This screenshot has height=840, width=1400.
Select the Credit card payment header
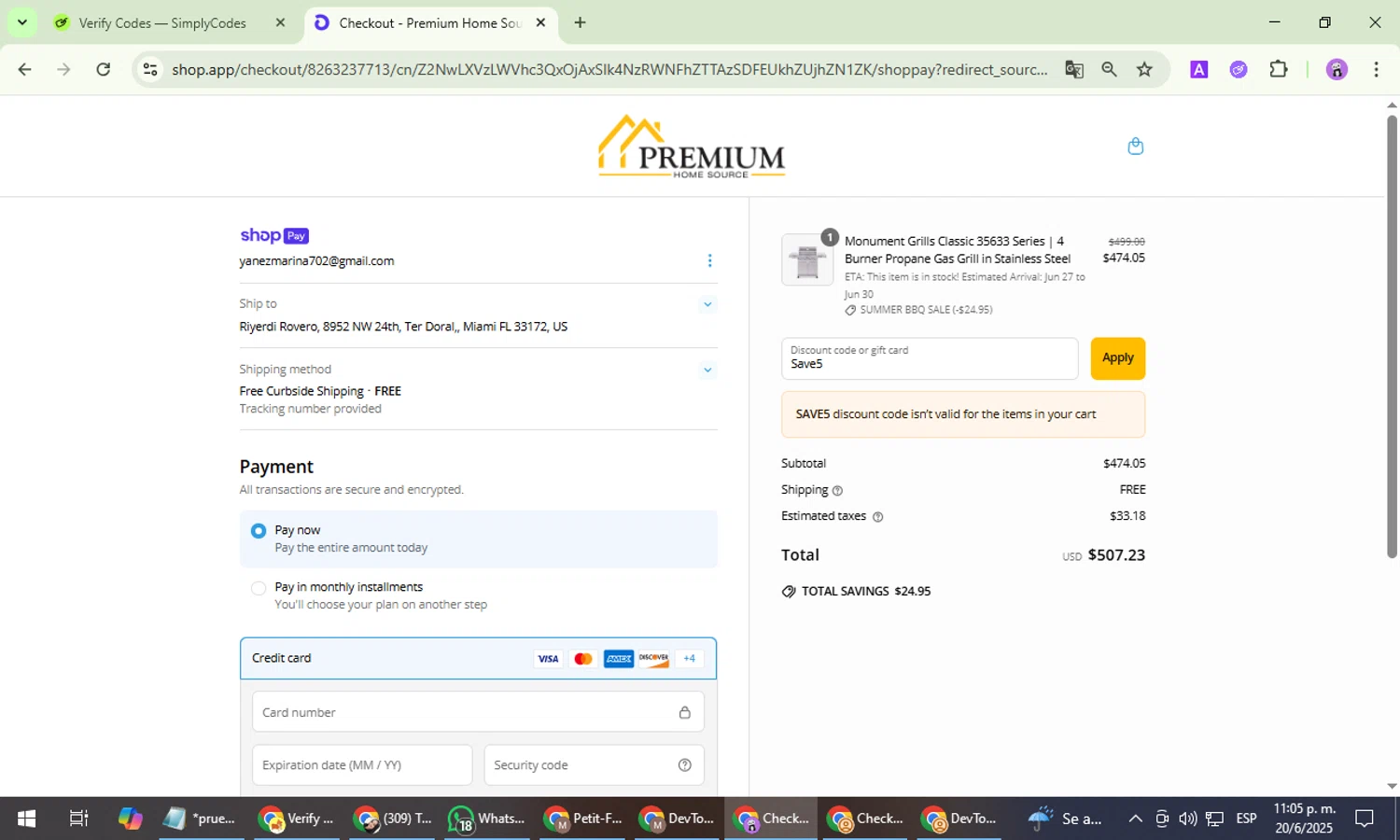[x=478, y=658]
